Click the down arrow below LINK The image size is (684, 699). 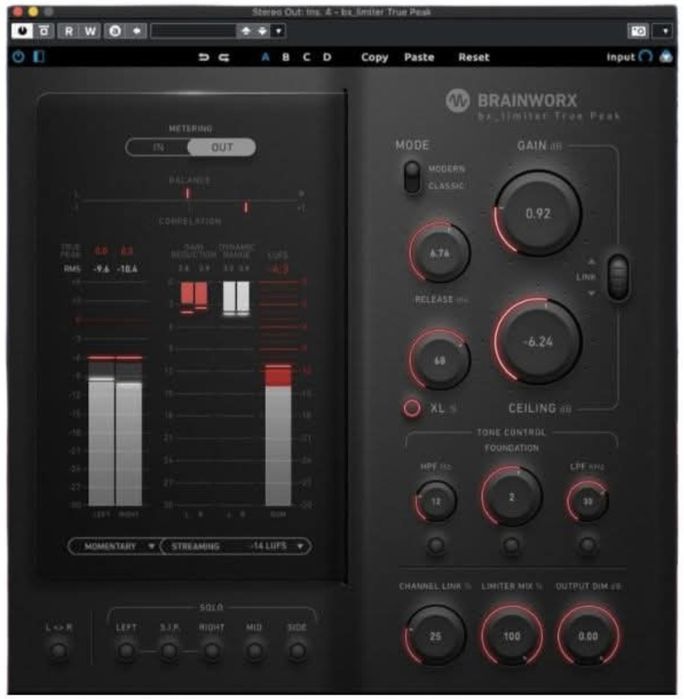(x=591, y=293)
